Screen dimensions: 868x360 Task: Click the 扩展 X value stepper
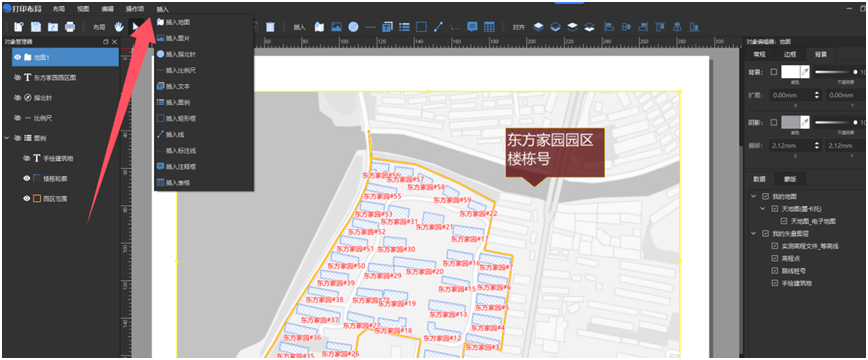(x=817, y=95)
